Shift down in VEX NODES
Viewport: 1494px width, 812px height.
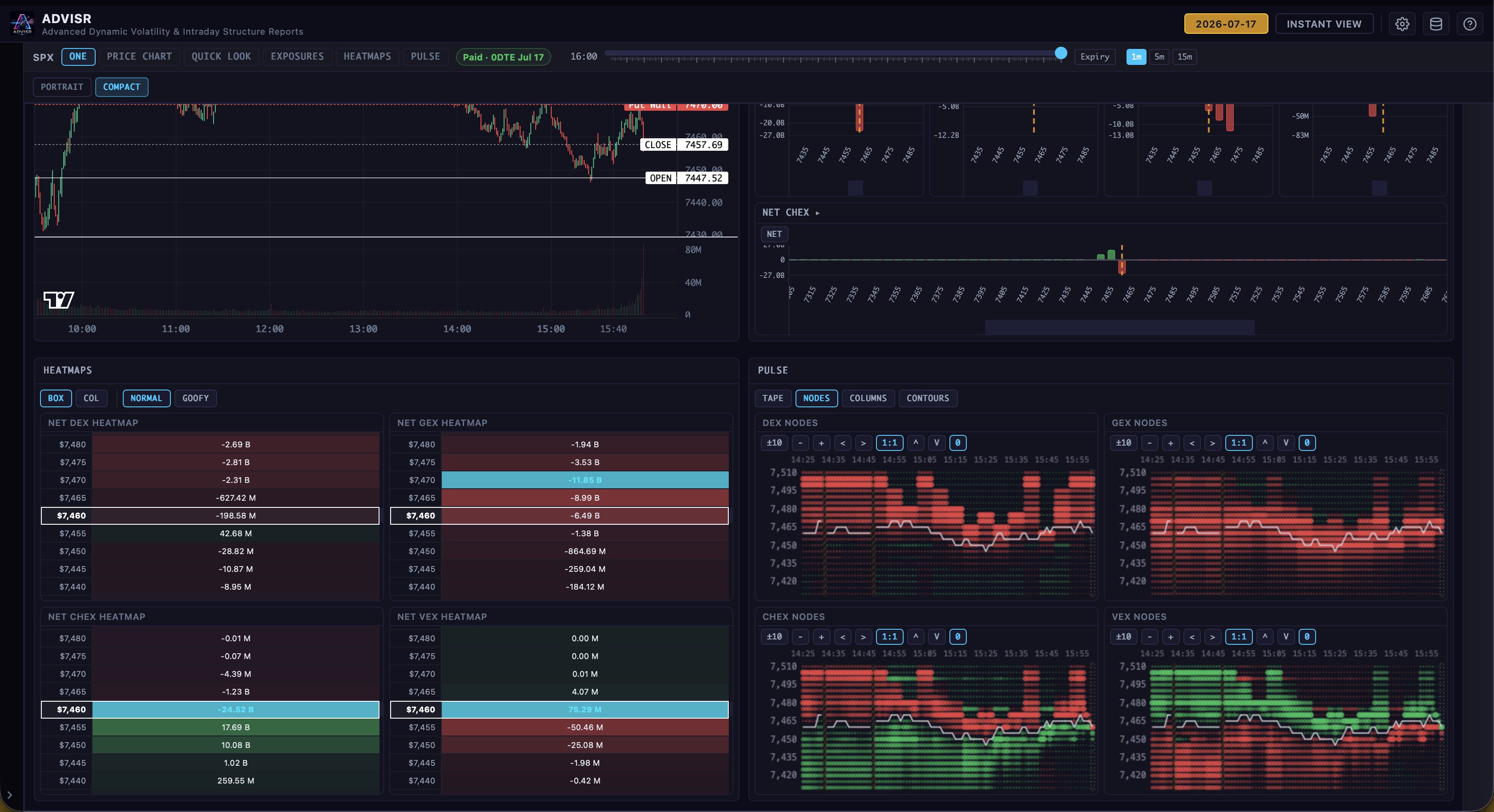click(1286, 636)
